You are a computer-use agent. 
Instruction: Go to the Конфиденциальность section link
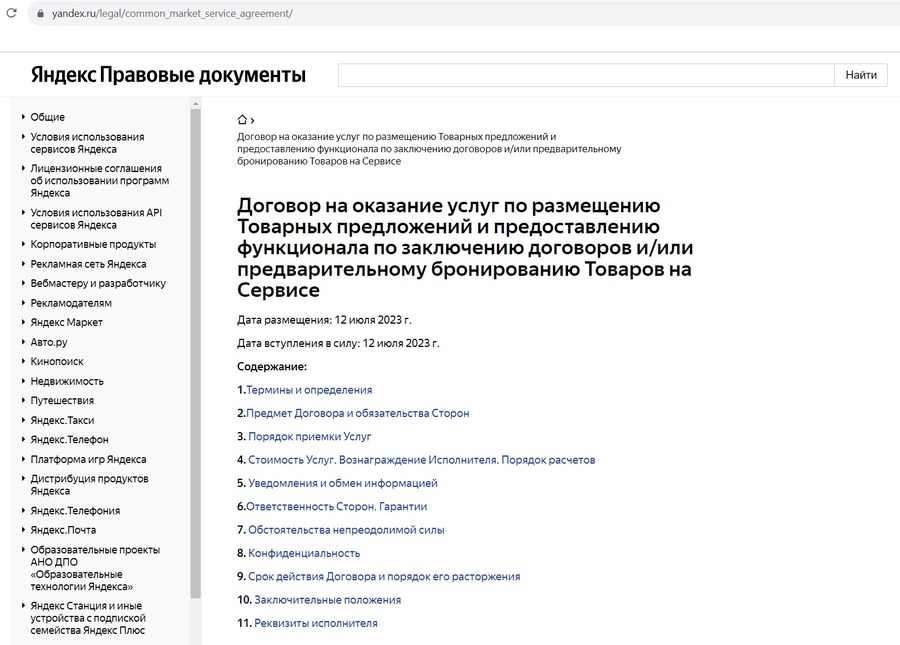click(304, 553)
